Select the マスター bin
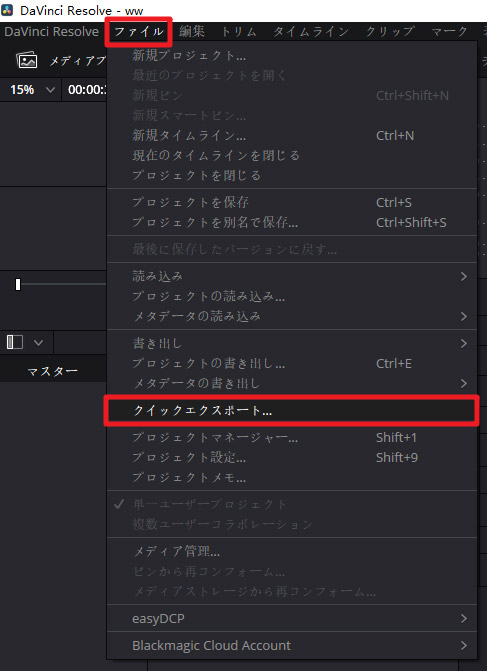The width and height of the screenshot is (487, 671). coord(53,371)
